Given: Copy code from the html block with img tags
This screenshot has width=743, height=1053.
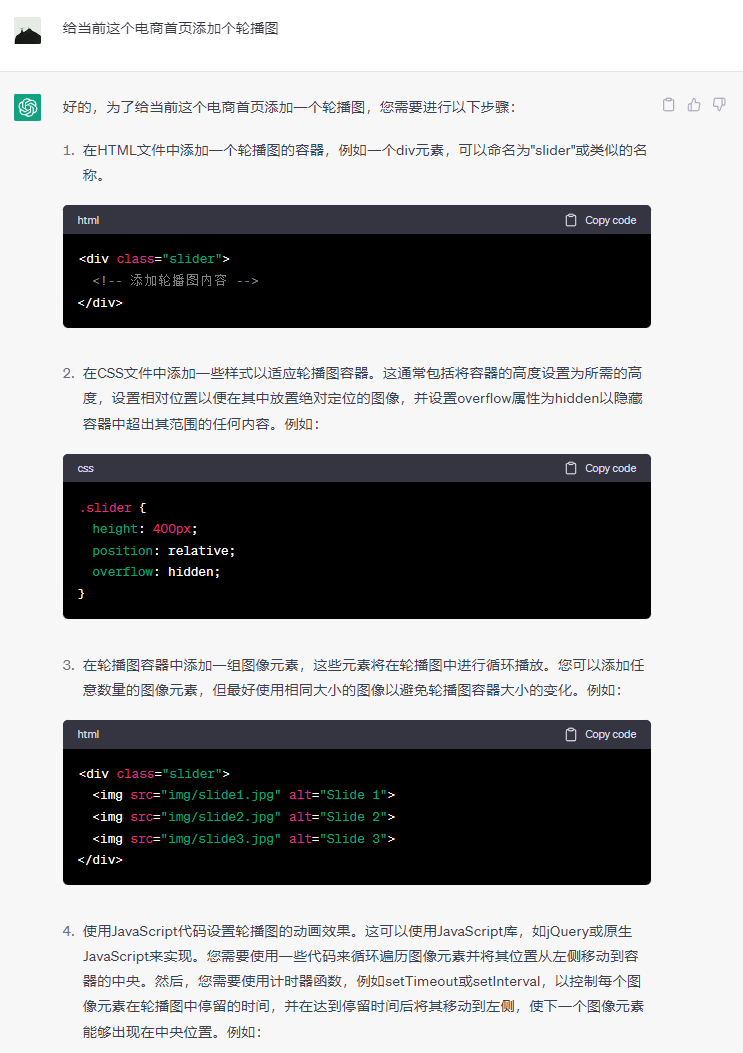Looking at the screenshot, I should (600, 734).
